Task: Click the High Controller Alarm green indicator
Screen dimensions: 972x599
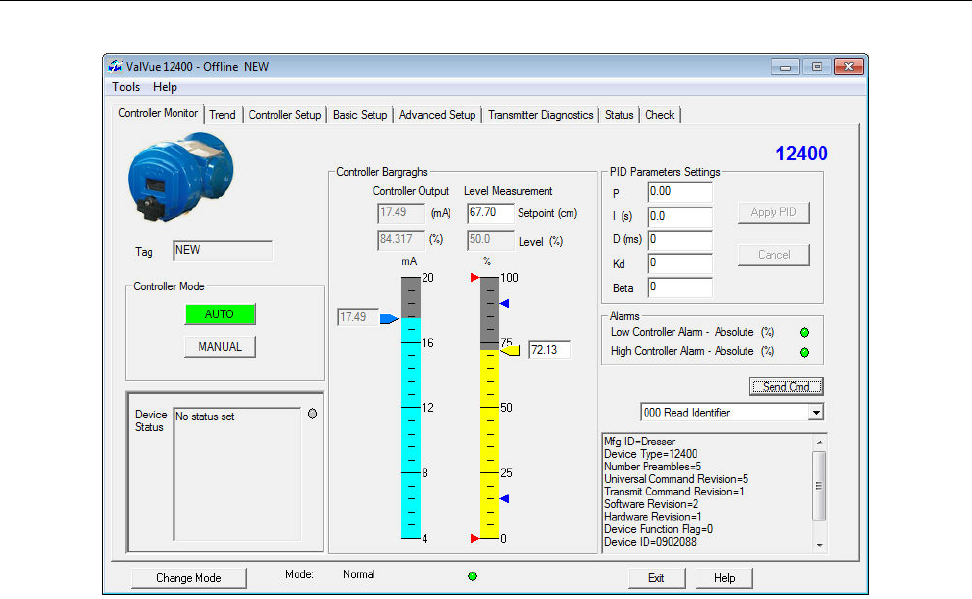Action: (x=805, y=352)
